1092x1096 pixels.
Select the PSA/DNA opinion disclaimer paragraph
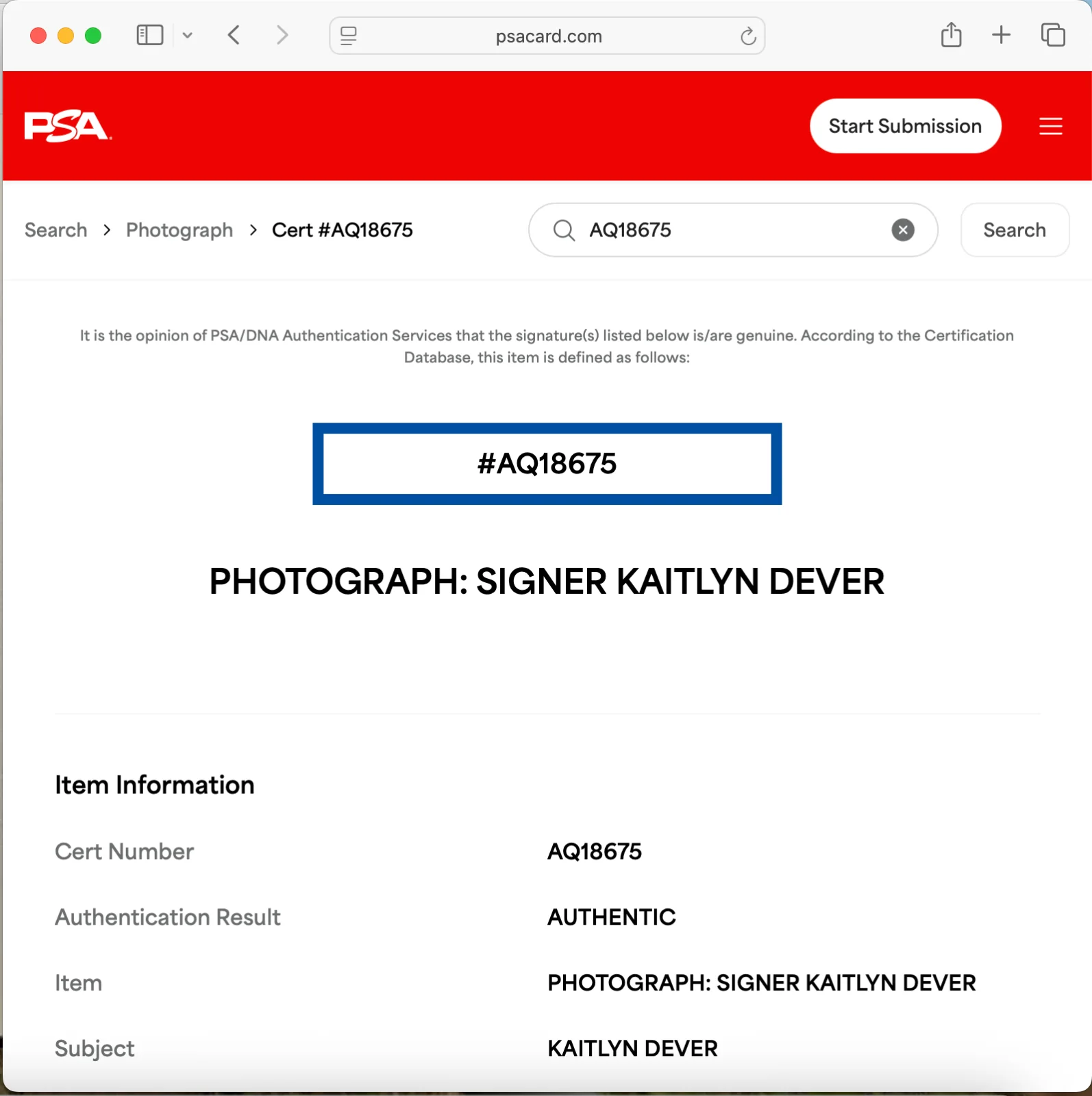point(547,346)
